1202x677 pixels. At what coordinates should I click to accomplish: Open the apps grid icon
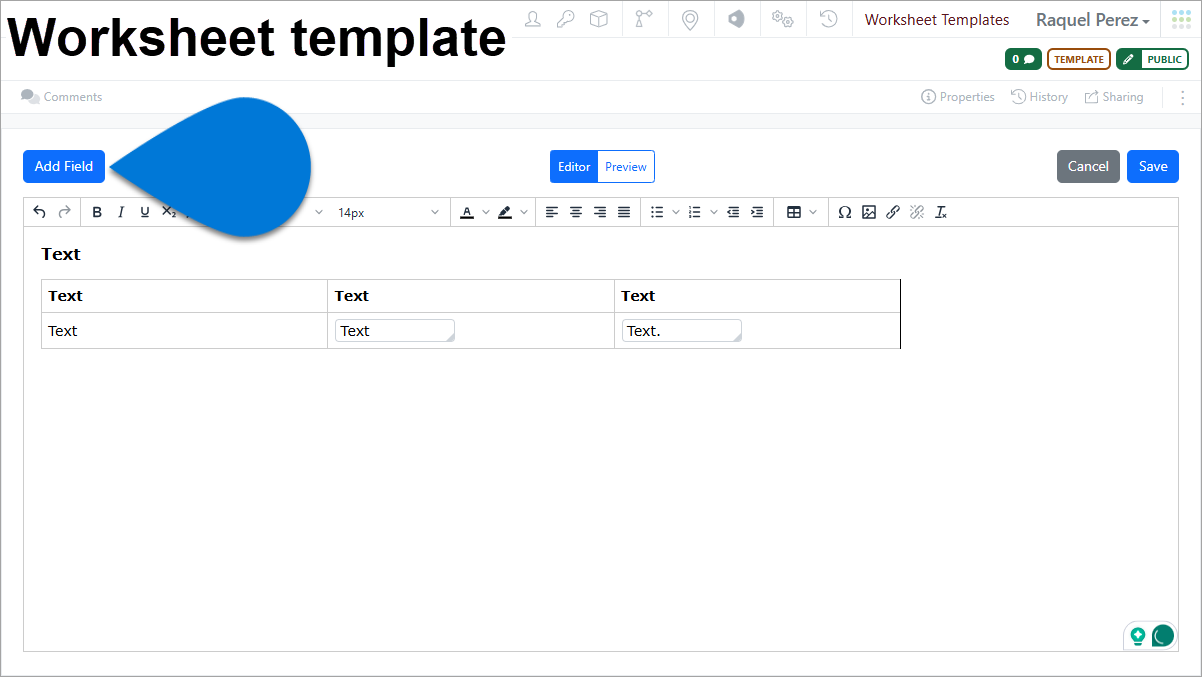coord(1181,19)
